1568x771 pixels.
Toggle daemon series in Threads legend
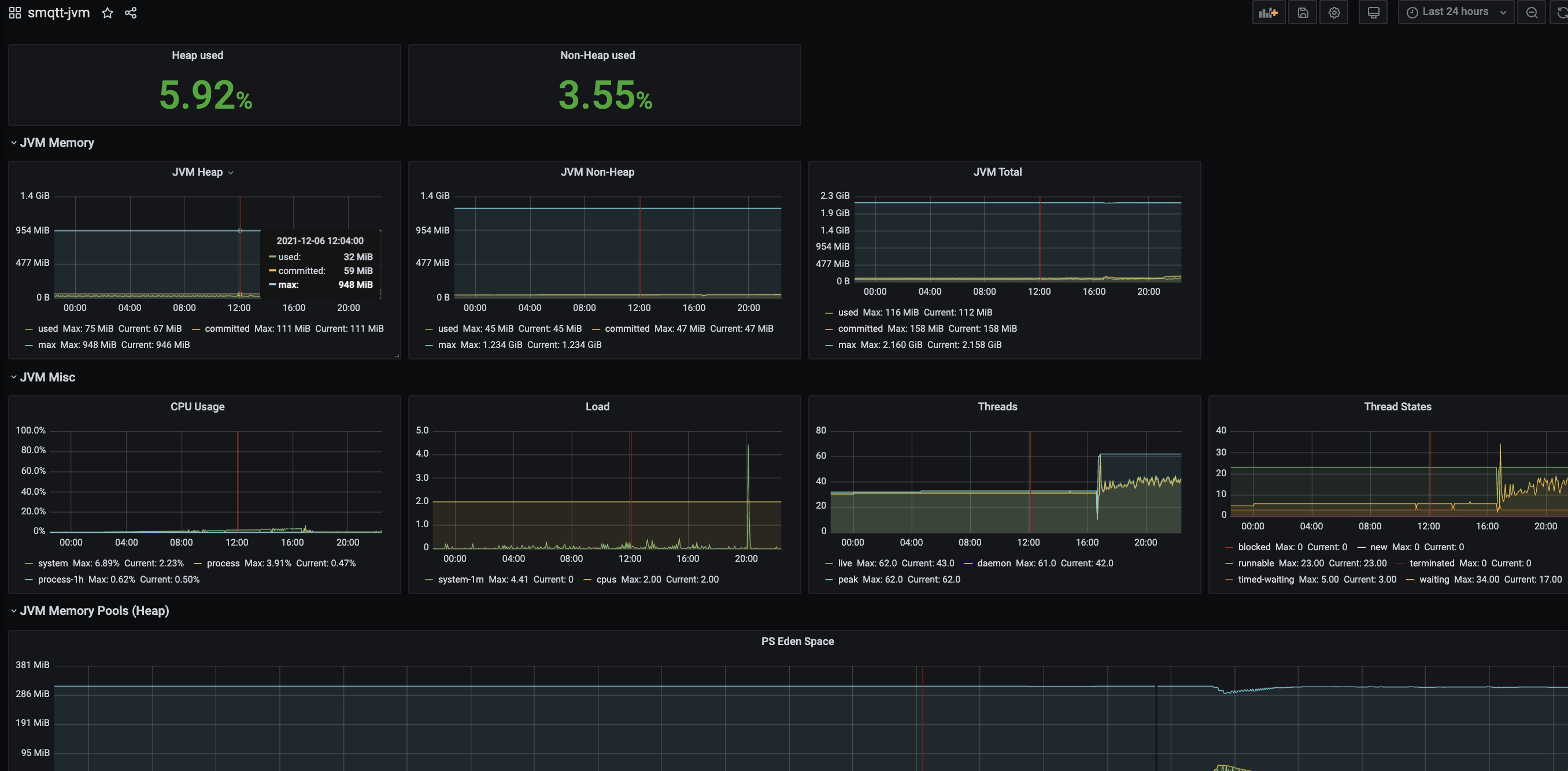(993, 564)
